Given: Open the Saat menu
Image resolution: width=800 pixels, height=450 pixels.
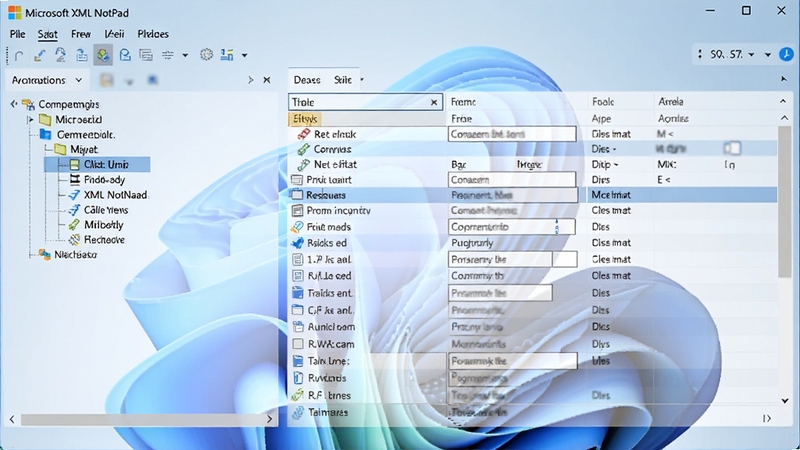Looking at the screenshot, I should (47, 34).
